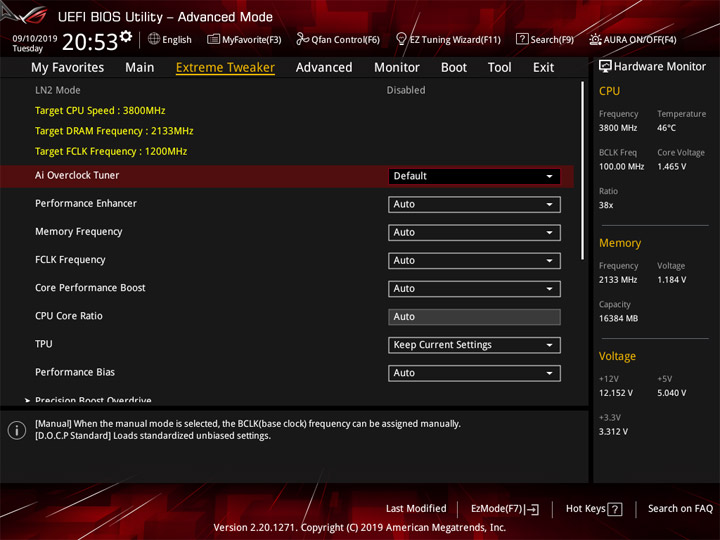This screenshot has height=540, width=720.
Task: Click the Search on FAQ link
Action: tap(680, 509)
